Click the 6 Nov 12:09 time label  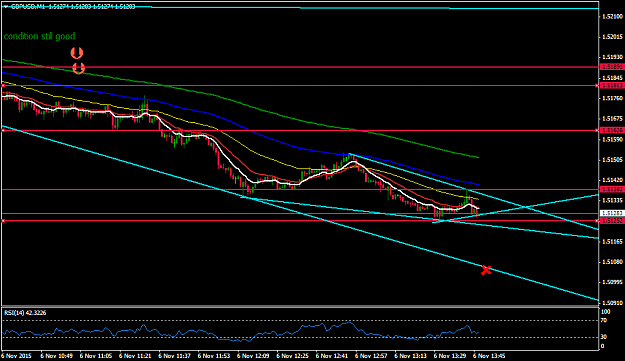click(x=253, y=355)
